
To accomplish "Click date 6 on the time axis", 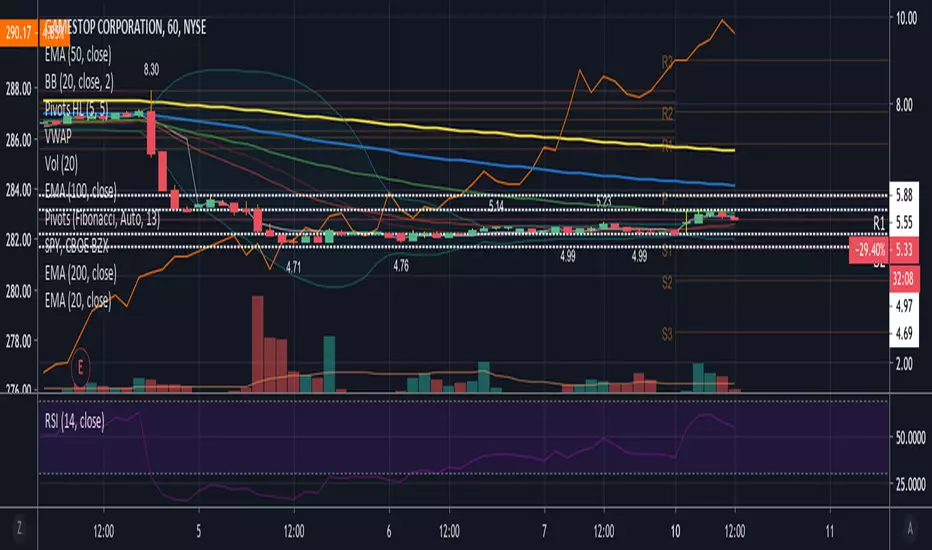I will pyautogui.click(x=389, y=531).
